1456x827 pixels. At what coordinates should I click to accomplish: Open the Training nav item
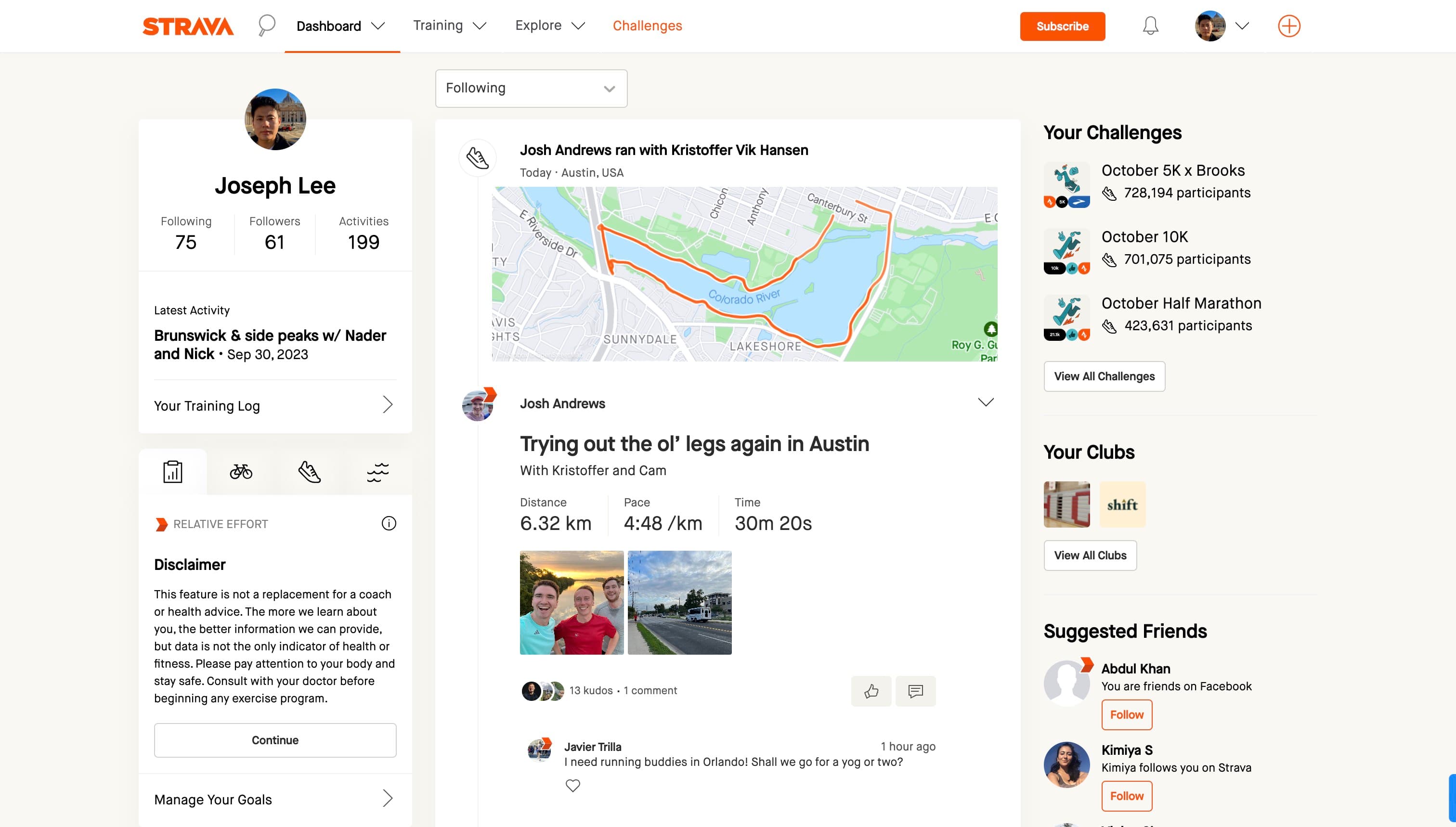click(x=438, y=26)
